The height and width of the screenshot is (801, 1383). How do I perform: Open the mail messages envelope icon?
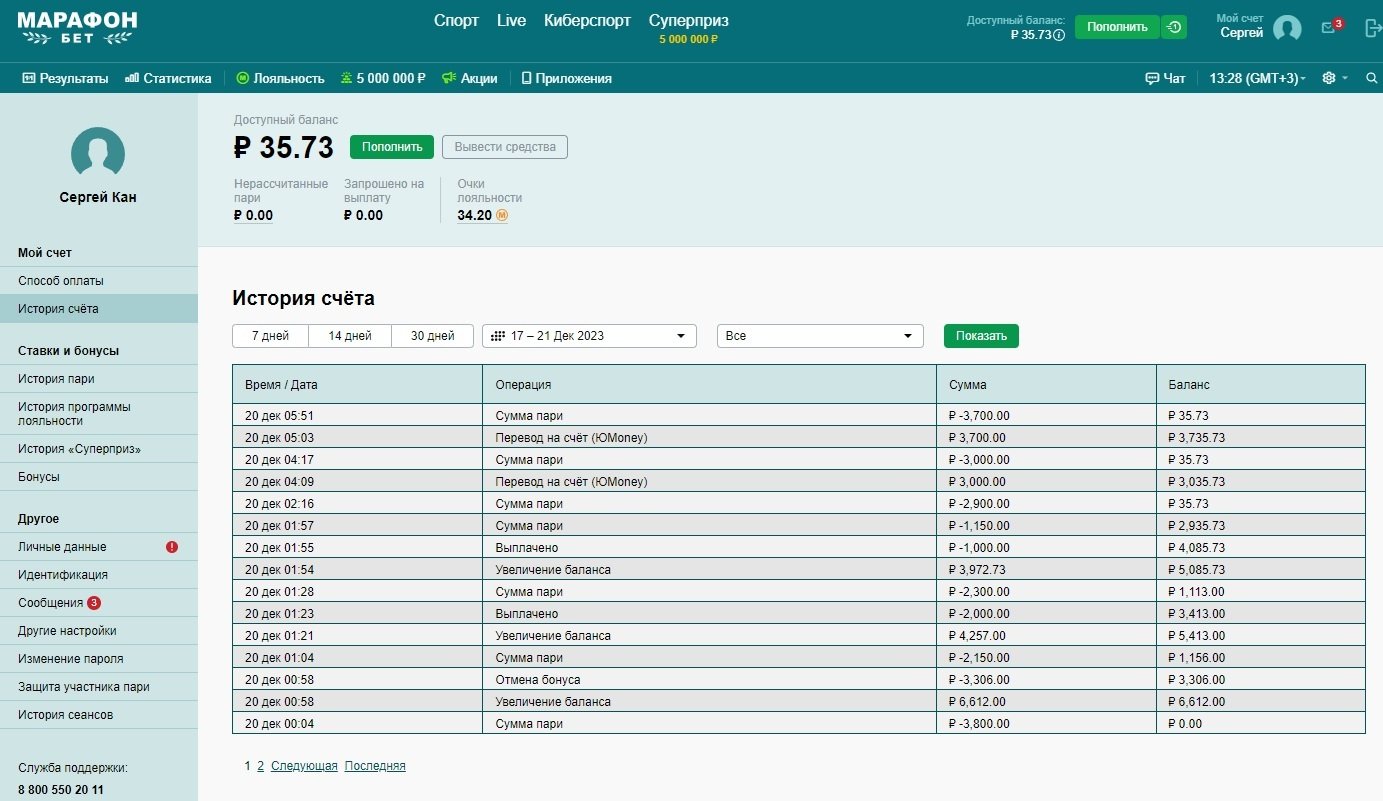point(1329,28)
